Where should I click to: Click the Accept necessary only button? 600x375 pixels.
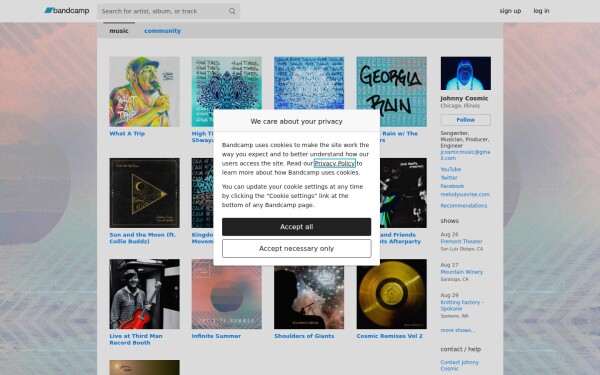297,248
